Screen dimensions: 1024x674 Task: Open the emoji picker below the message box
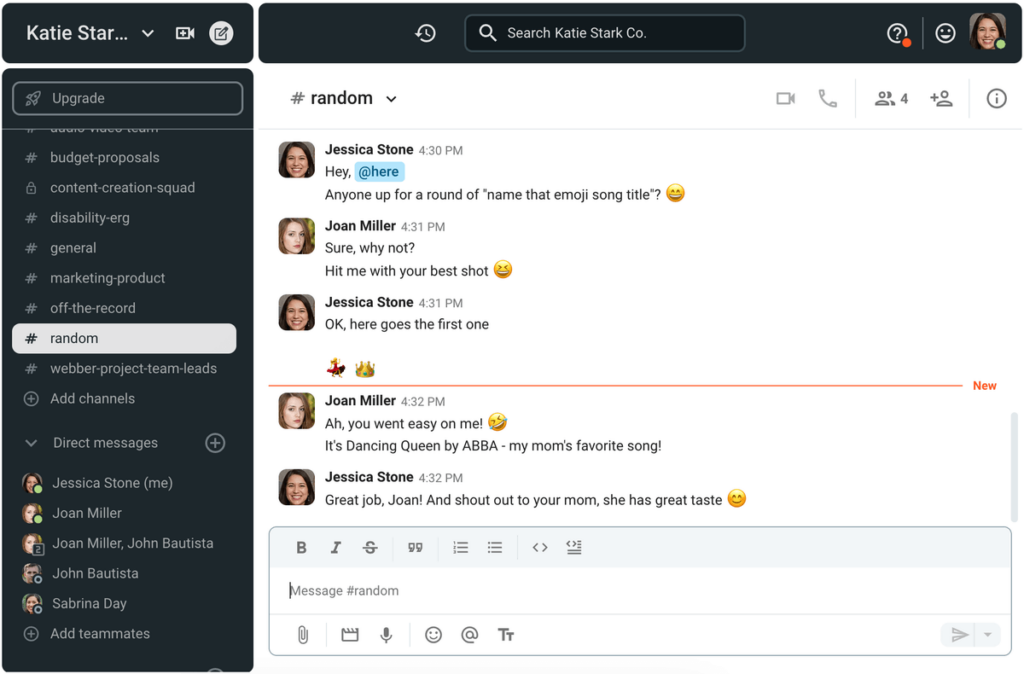pos(433,634)
